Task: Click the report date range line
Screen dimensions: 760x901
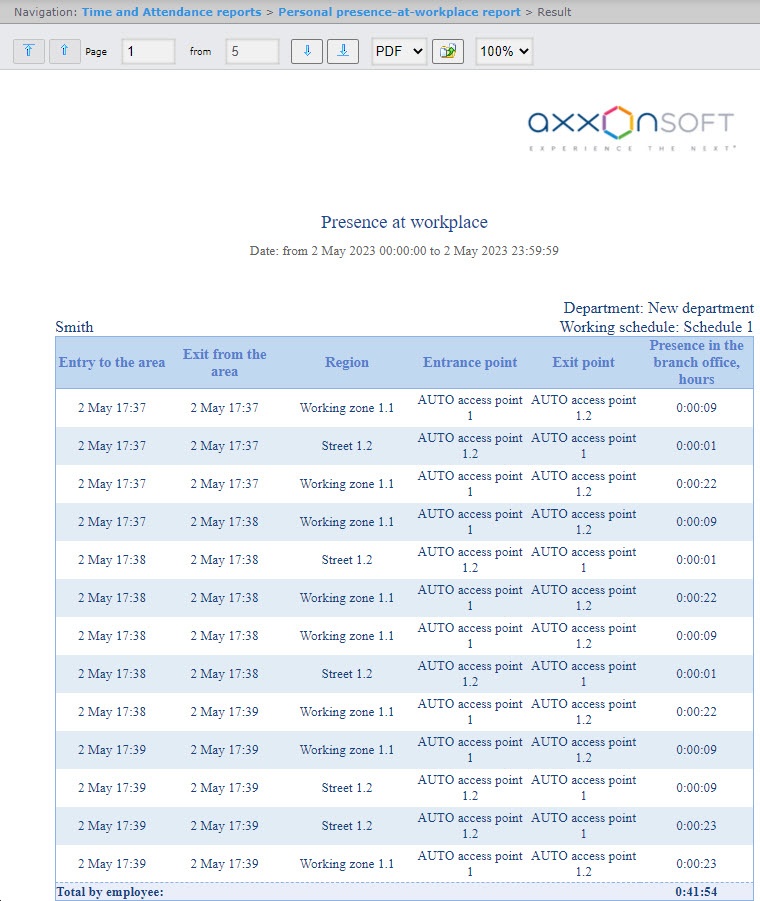Action: pos(404,251)
